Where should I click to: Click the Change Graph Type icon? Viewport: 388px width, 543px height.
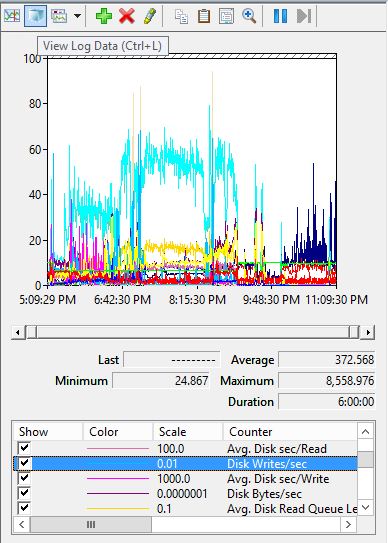(x=59, y=16)
